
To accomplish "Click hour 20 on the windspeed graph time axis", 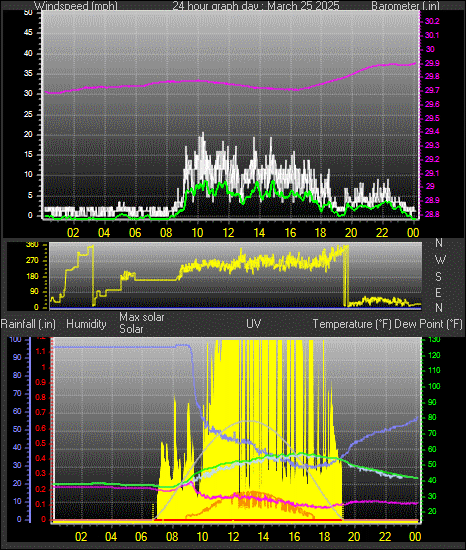I will pyautogui.click(x=351, y=233).
